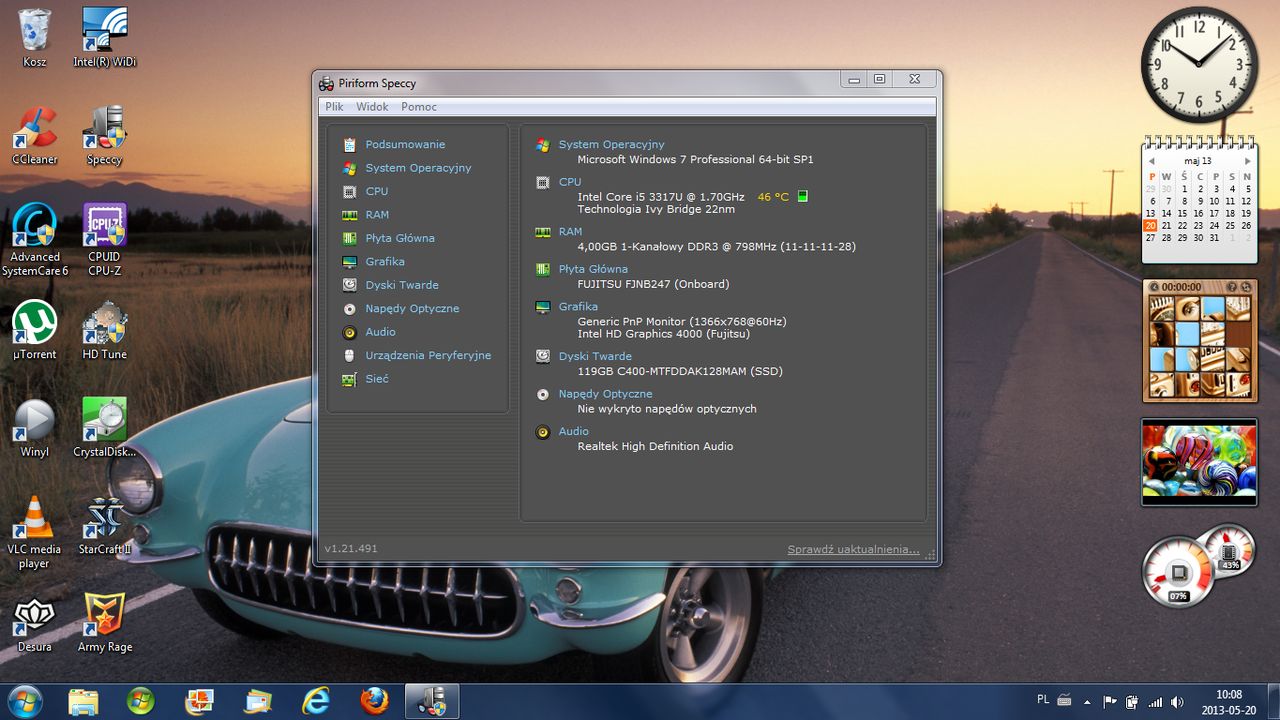Screen dimensions: 1280x720
Task: Go to next month in calendar gadget
Action: (1247, 161)
